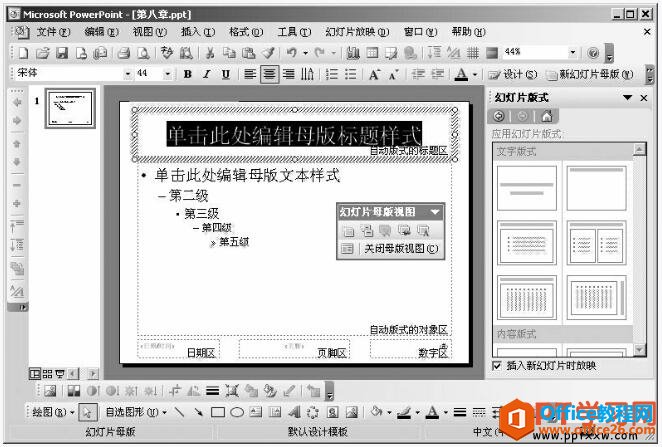Open the 文件 menu

point(53,32)
